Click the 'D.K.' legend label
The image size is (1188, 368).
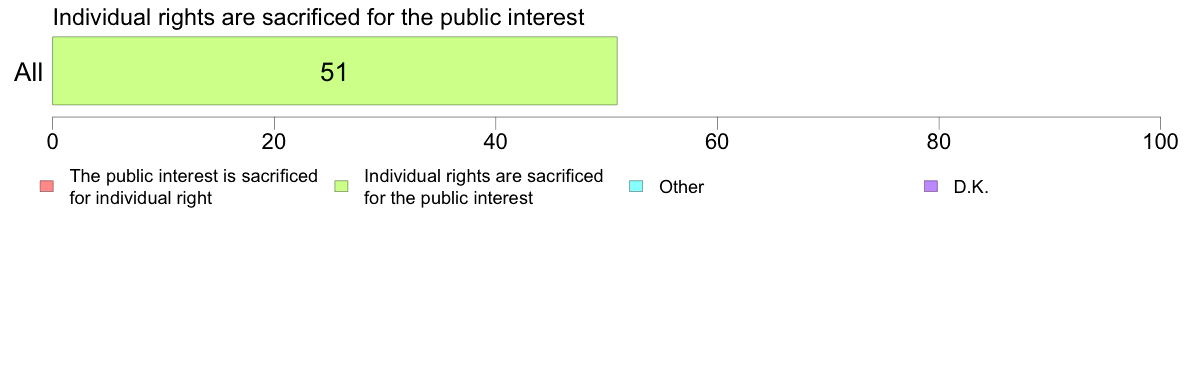click(971, 187)
